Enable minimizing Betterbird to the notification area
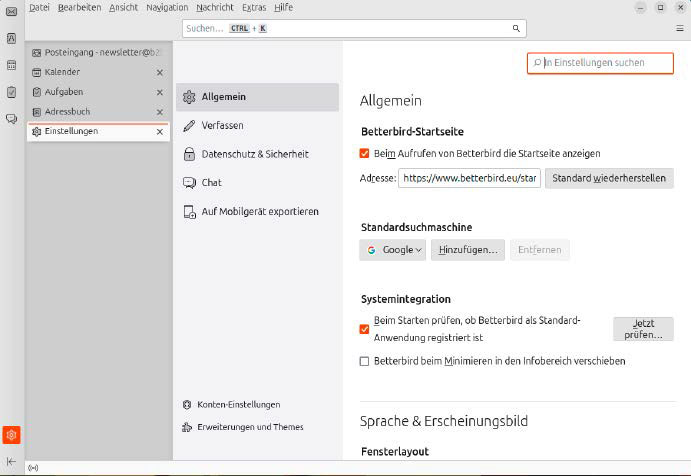Screen dimensions: 691x476 click(x=364, y=361)
